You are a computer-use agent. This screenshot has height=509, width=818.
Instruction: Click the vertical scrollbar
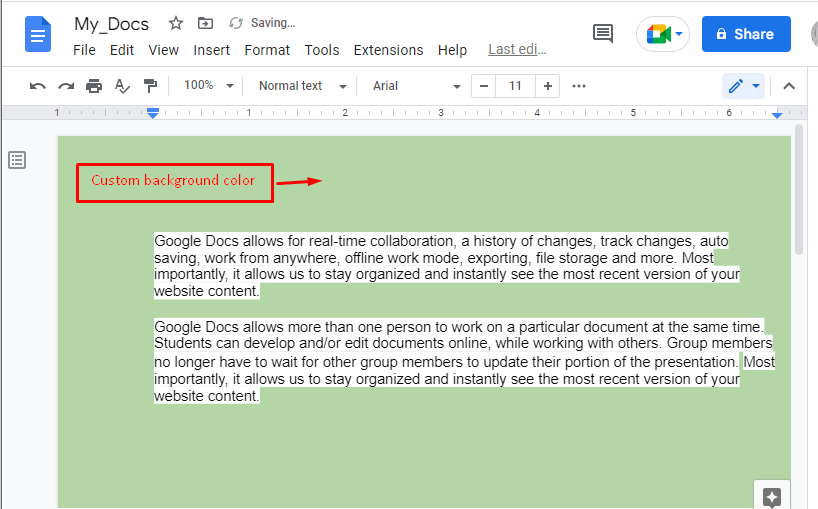click(x=799, y=190)
